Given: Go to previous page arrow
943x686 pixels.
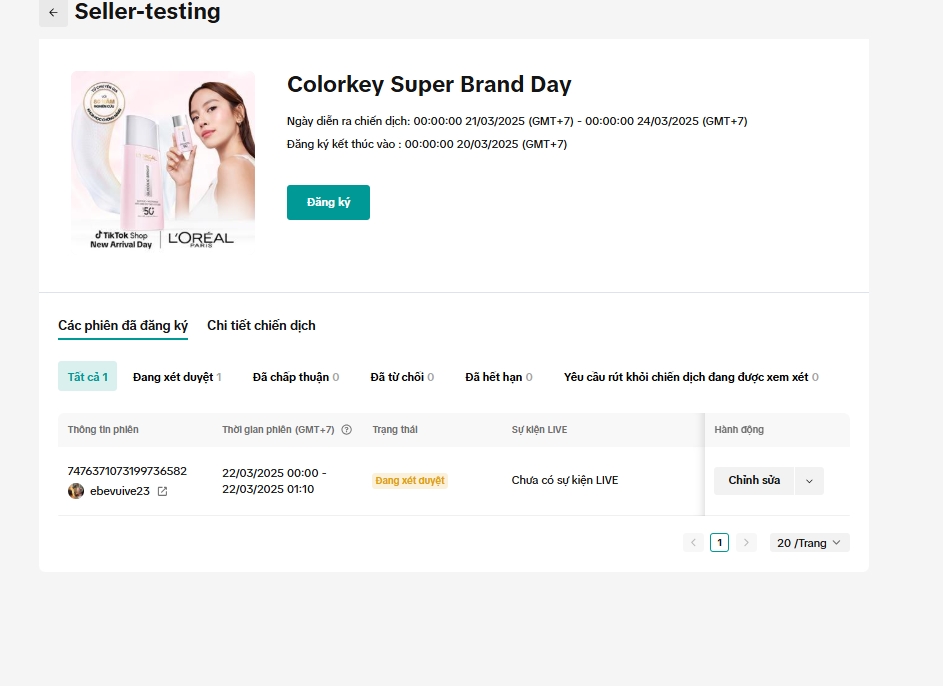Looking at the screenshot, I should (x=693, y=543).
